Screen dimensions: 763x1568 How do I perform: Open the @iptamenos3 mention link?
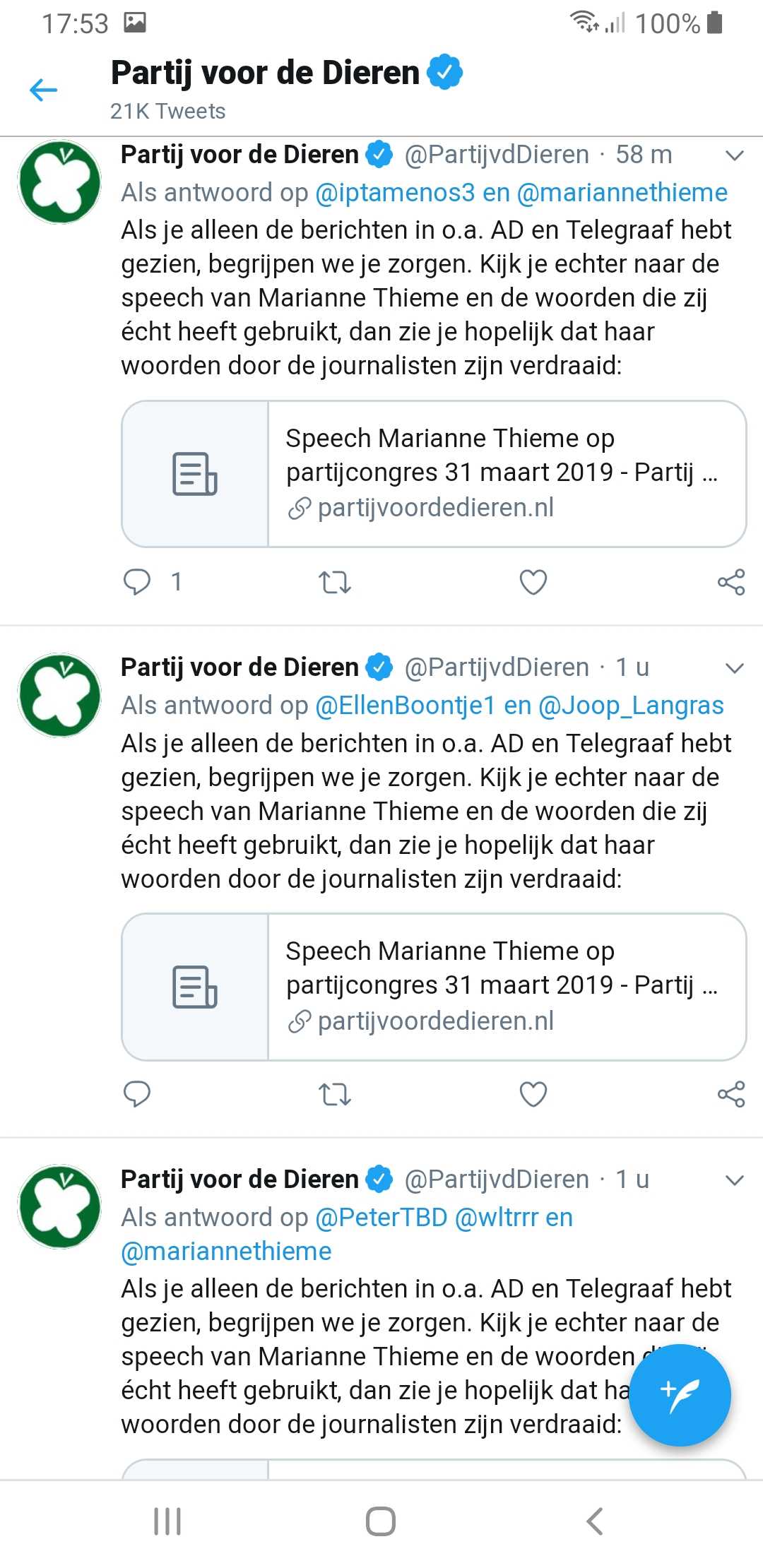pos(395,193)
